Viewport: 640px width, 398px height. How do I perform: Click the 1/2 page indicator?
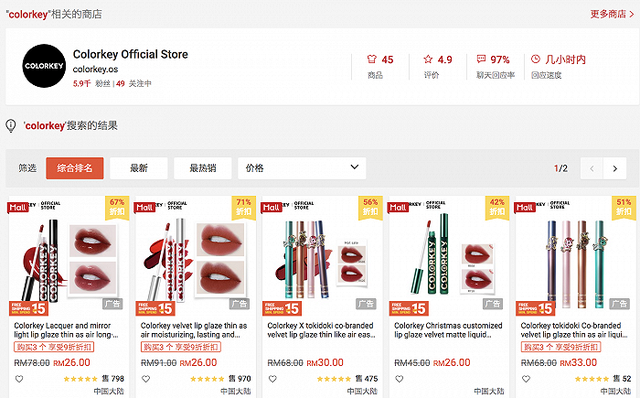click(x=561, y=168)
